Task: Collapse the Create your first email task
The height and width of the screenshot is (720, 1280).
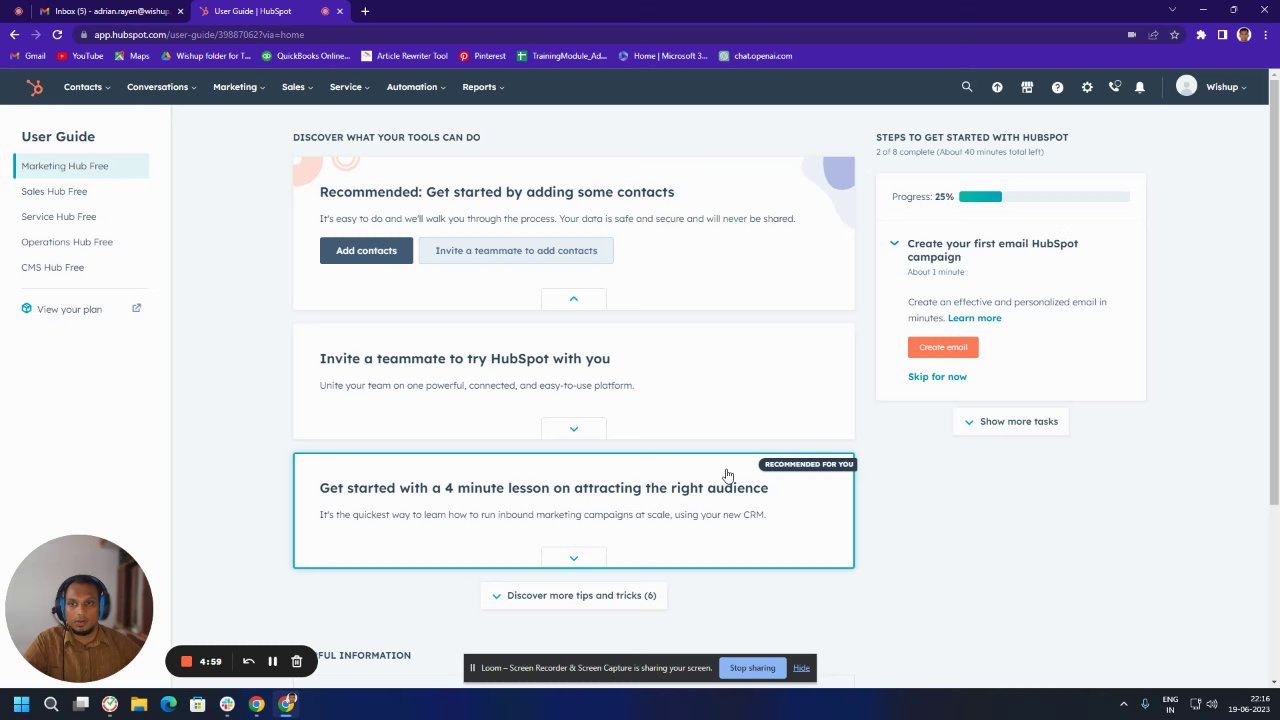Action: tap(894, 243)
